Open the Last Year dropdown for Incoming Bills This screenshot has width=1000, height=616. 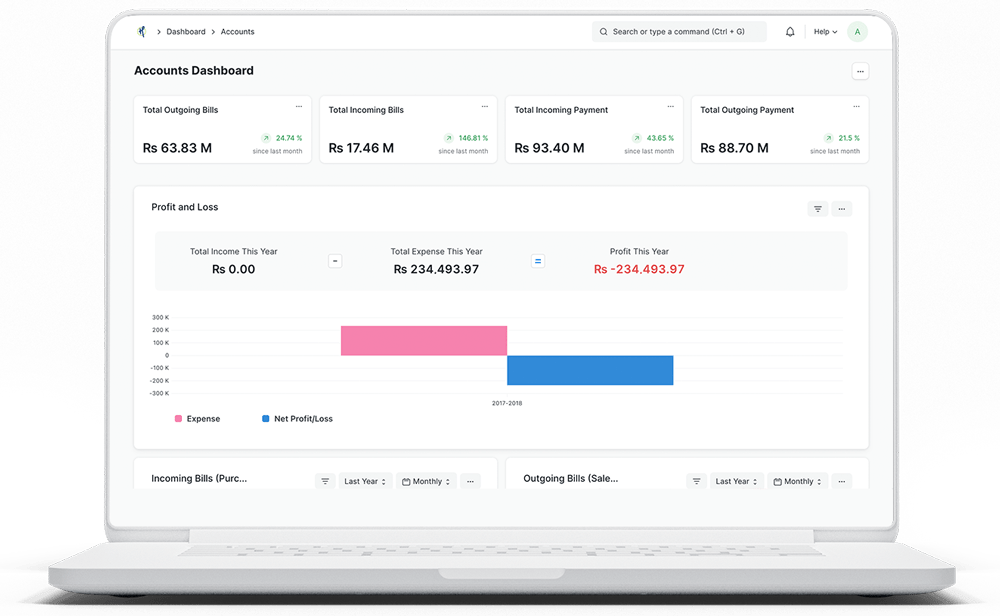tap(364, 481)
